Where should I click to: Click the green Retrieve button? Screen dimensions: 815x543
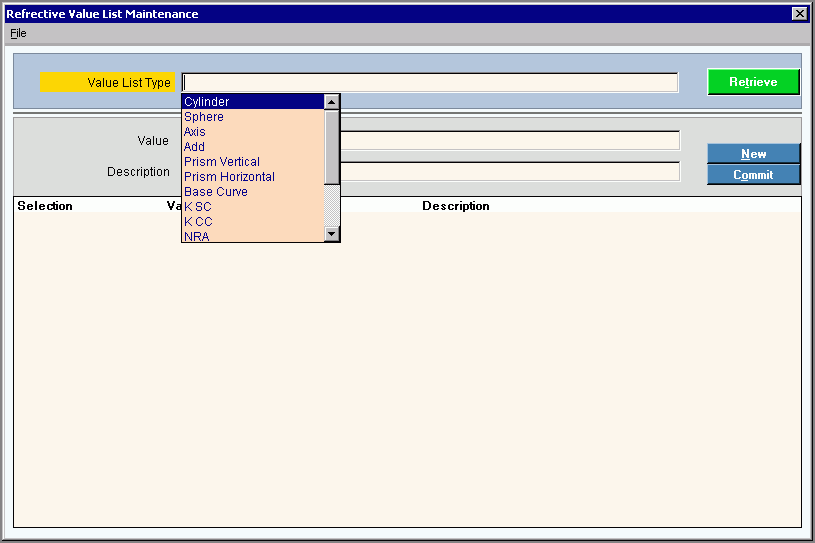tap(753, 82)
